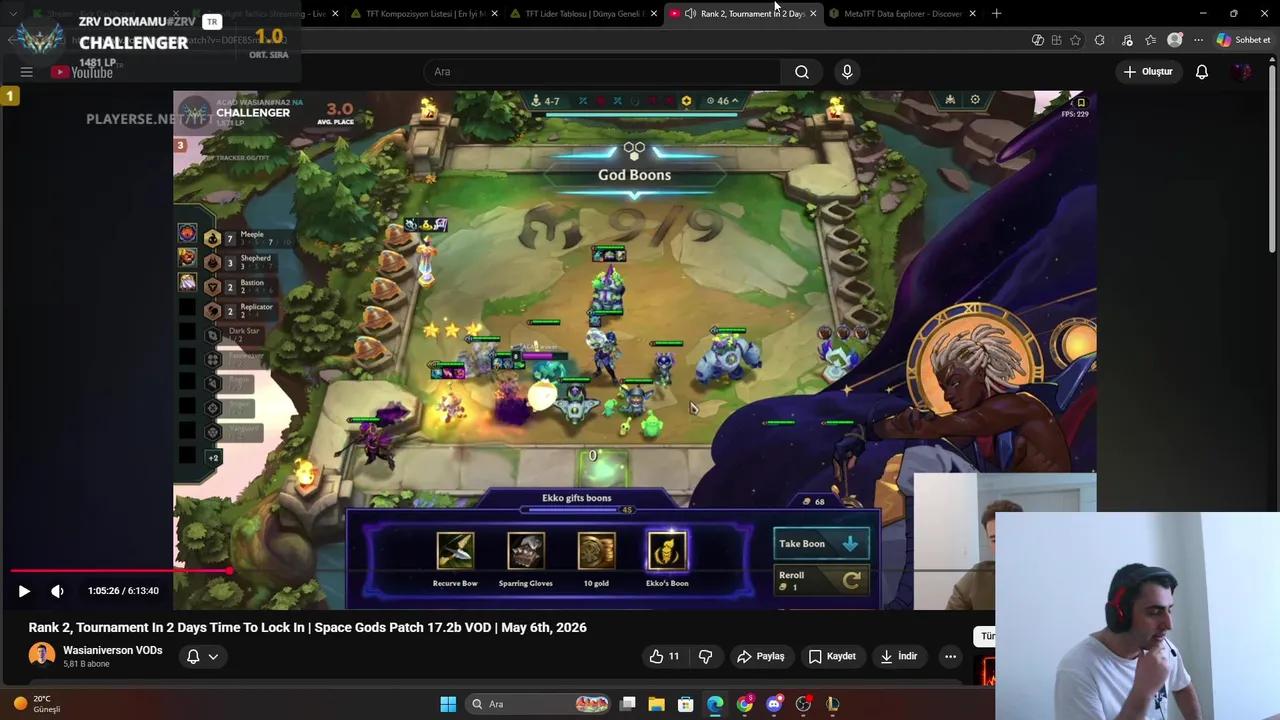
Task: Submit search with the magnifier button
Action: (802, 72)
